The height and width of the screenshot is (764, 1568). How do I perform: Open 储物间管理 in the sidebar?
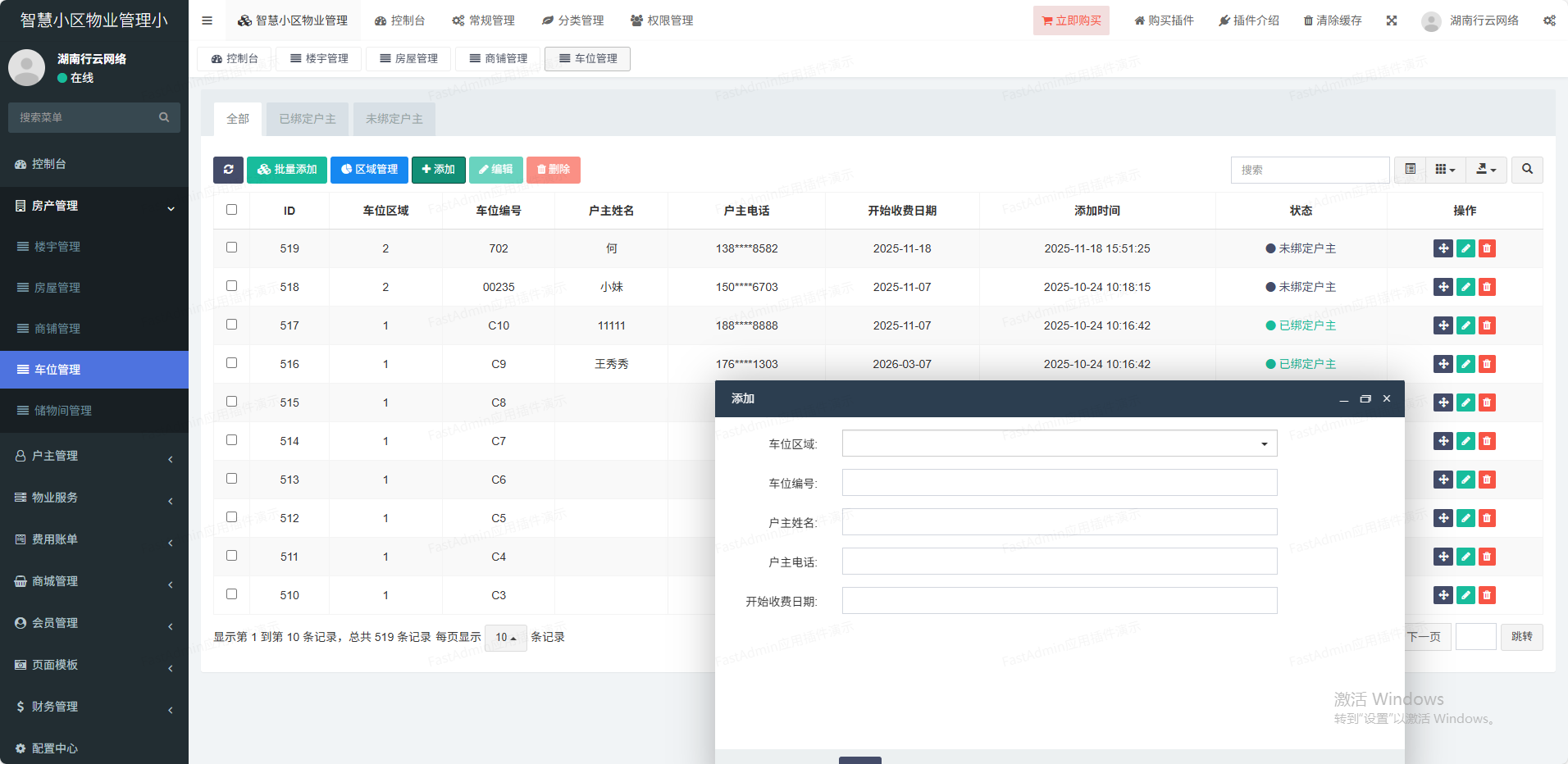click(63, 411)
